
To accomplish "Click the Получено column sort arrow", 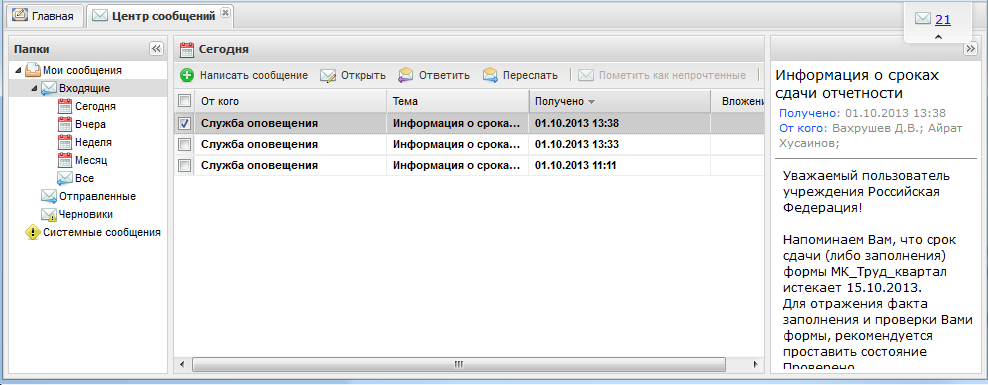I will pyautogui.click(x=591, y=101).
